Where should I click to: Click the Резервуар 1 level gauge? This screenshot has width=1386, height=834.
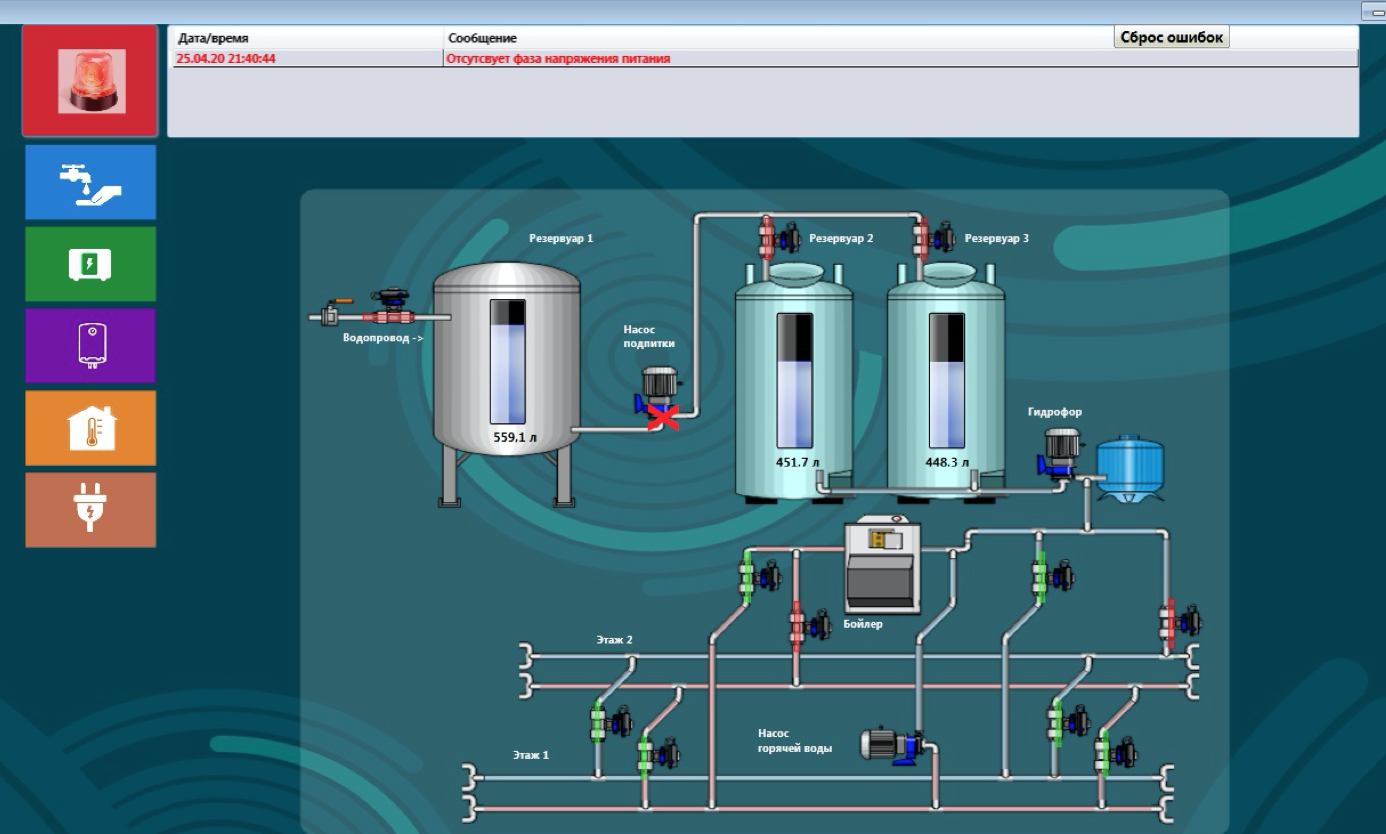coord(507,361)
